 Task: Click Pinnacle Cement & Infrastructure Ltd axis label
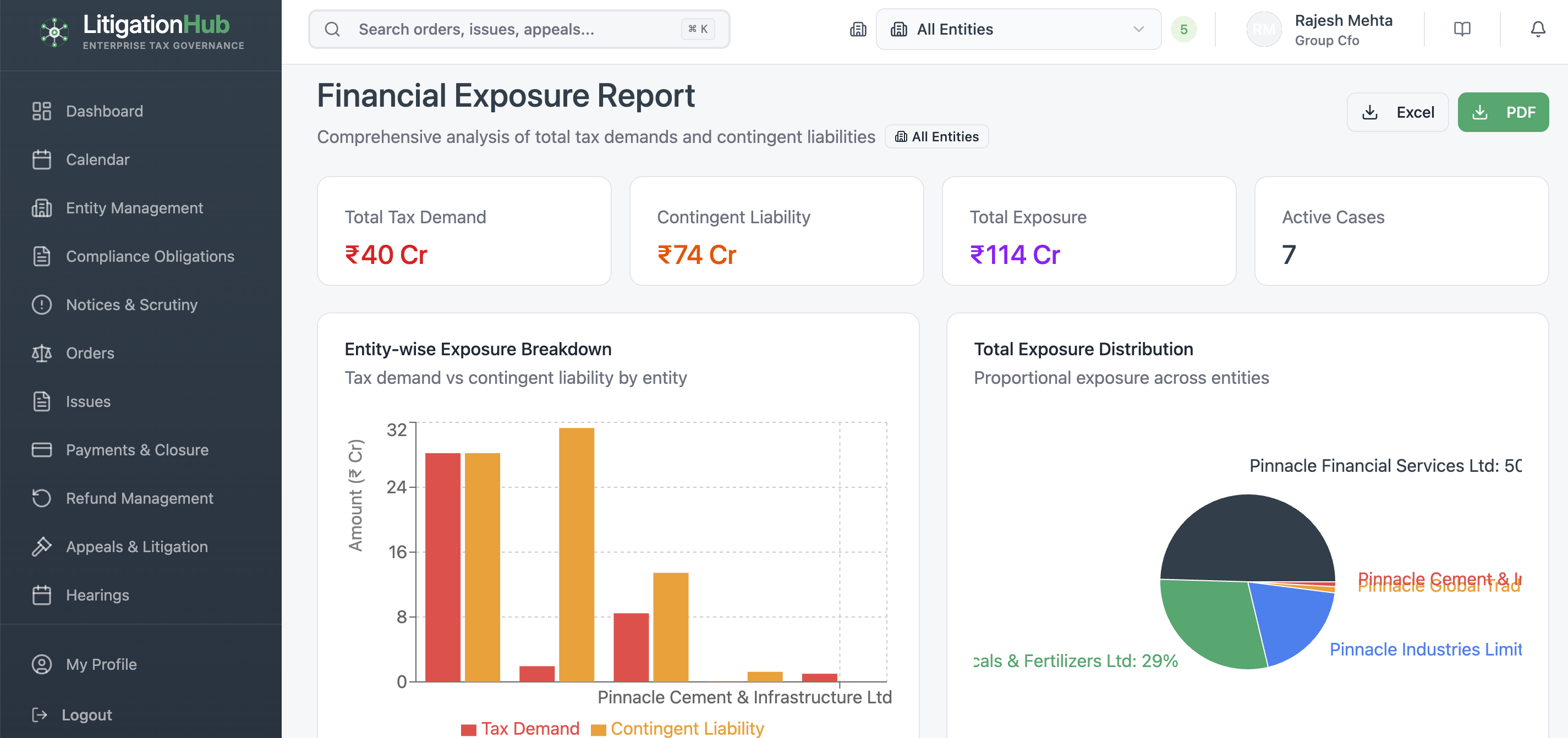pos(744,697)
